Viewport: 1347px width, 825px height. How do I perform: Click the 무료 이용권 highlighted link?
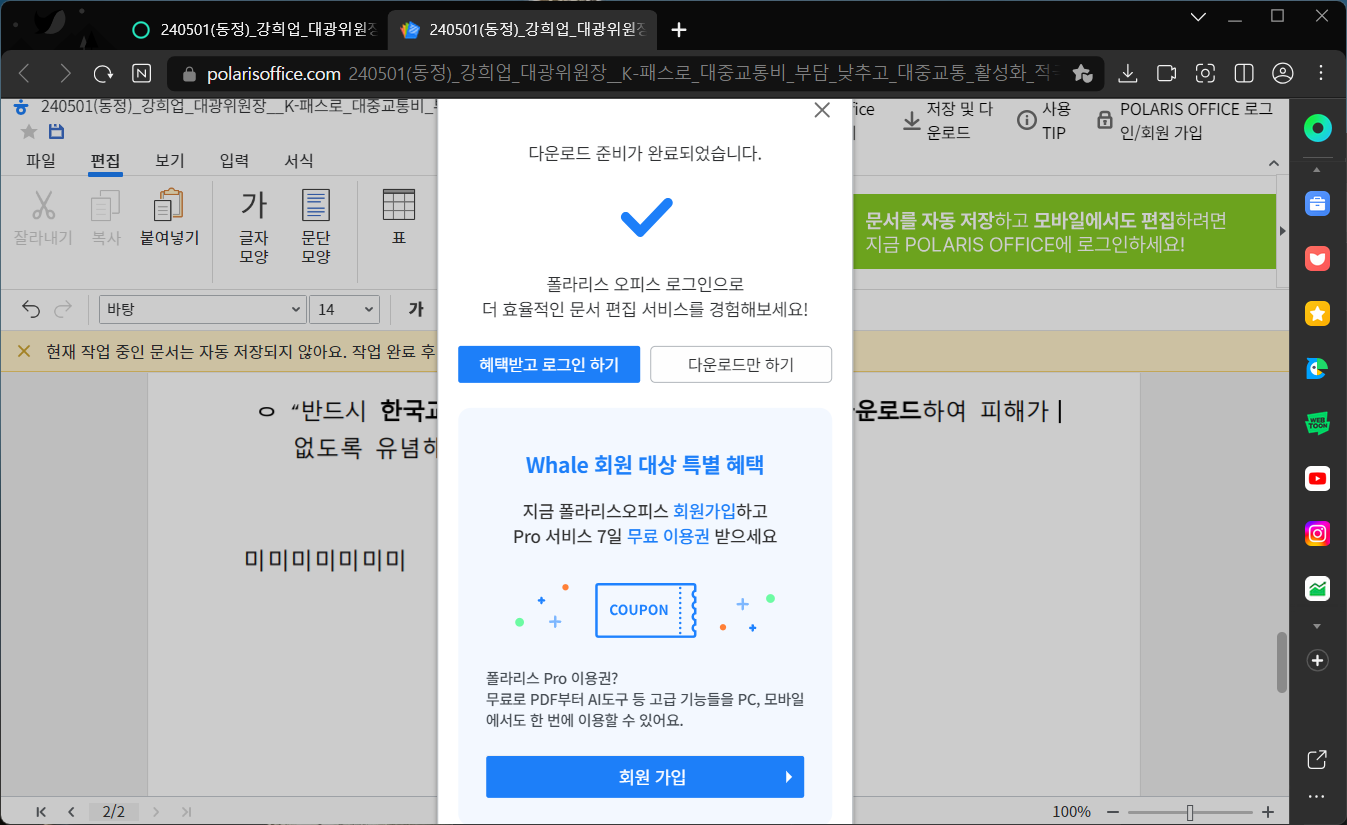(668, 536)
